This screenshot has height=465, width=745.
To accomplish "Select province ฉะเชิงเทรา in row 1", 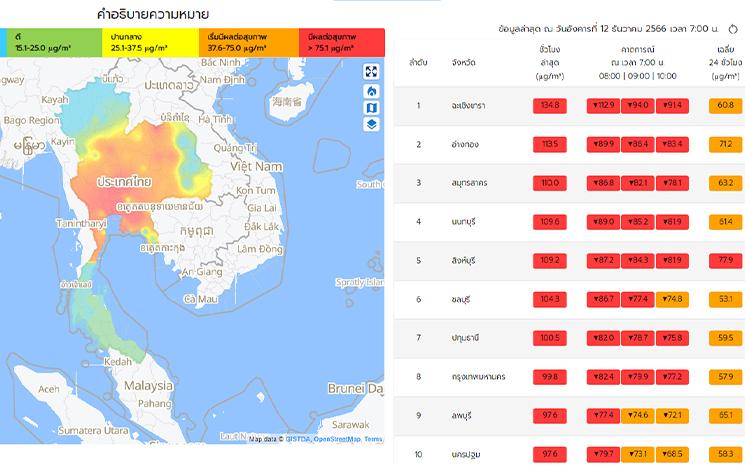I will (x=468, y=105).
